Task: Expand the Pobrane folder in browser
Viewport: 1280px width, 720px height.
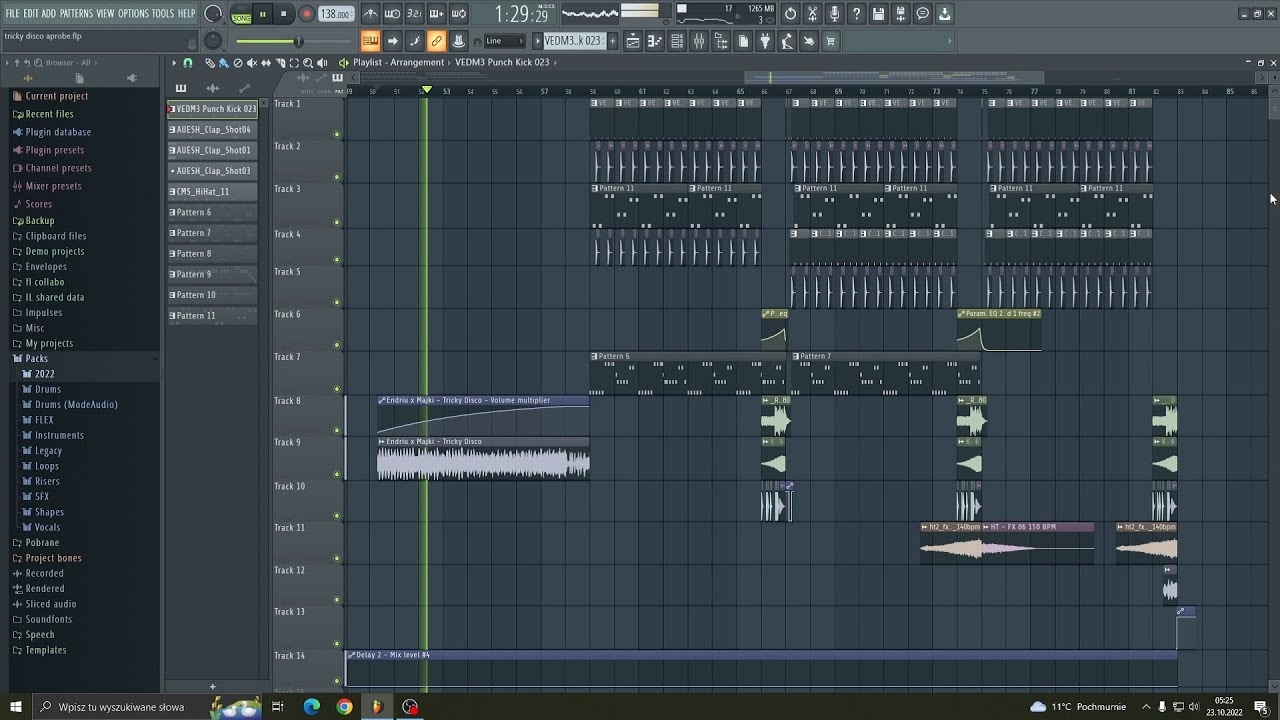Action: click(x=42, y=542)
